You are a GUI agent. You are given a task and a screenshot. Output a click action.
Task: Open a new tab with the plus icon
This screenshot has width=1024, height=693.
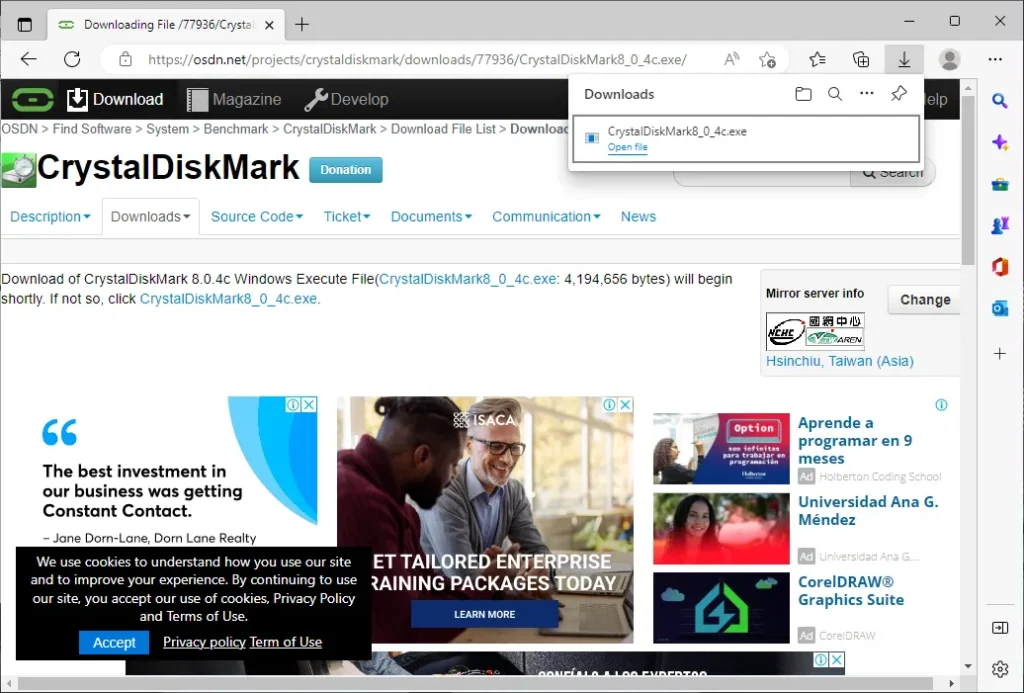tap(302, 25)
